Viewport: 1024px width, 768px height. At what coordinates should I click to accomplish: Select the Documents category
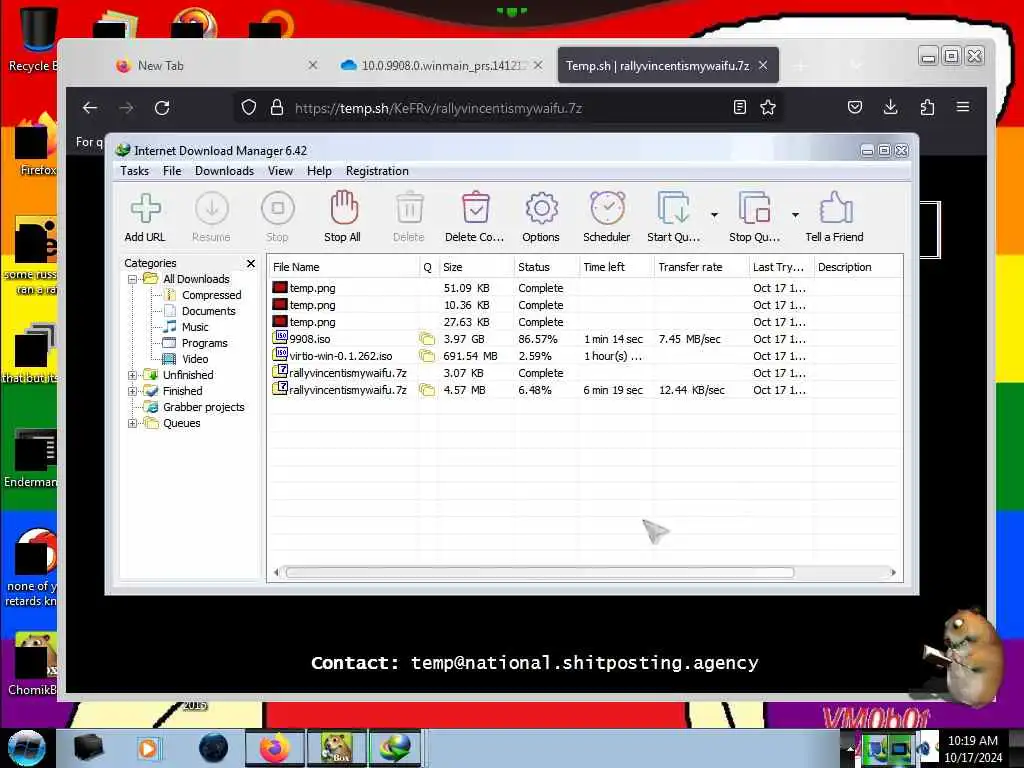pos(208,312)
